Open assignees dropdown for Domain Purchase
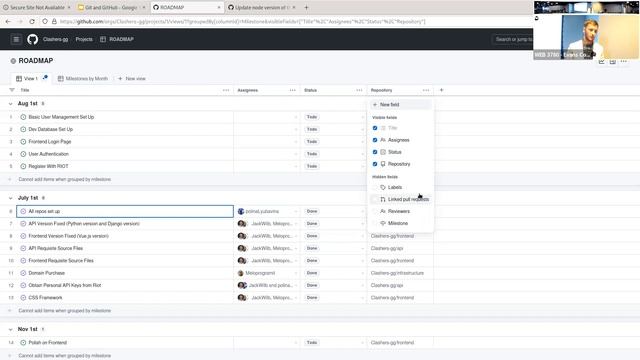 [x=296, y=273]
